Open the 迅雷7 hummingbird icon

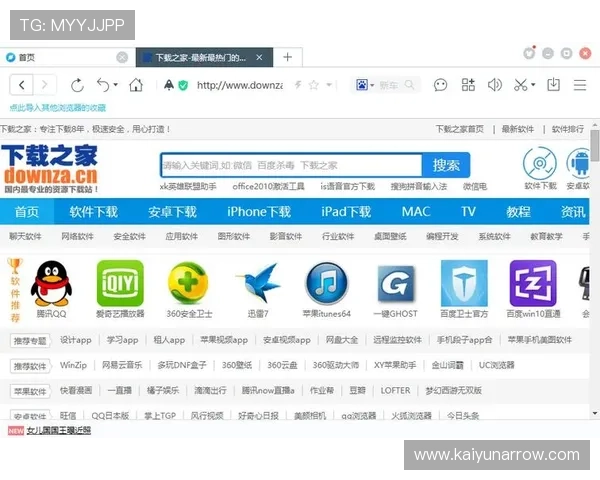[x=259, y=283]
